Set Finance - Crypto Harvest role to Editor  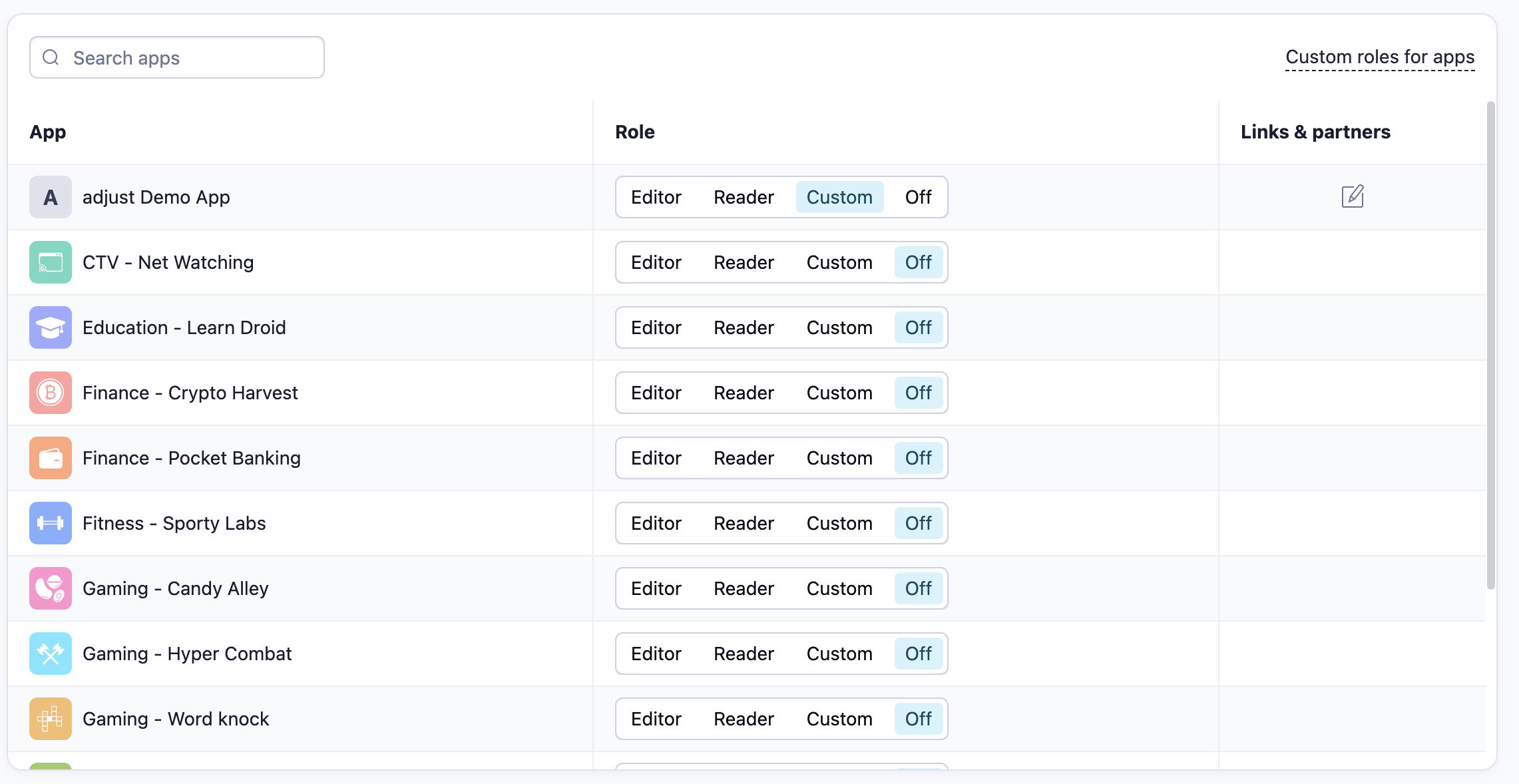(x=656, y=393)
